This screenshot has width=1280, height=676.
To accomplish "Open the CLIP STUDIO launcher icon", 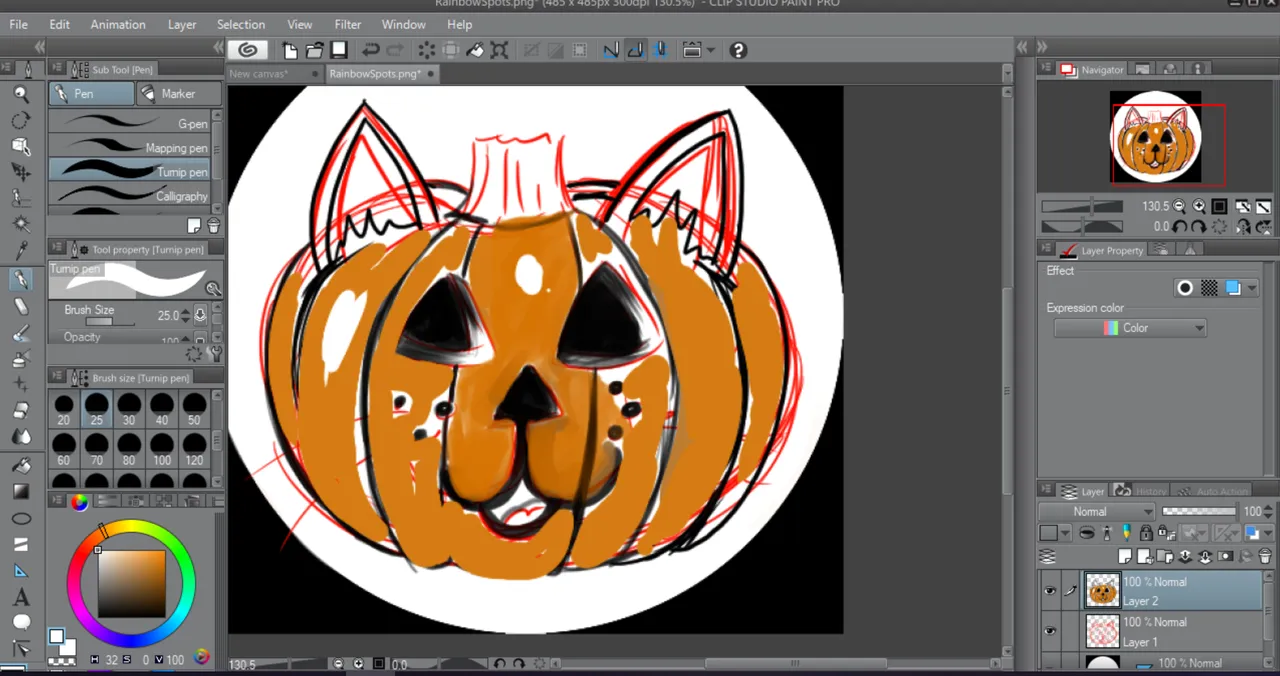I will tap(248, 50).
